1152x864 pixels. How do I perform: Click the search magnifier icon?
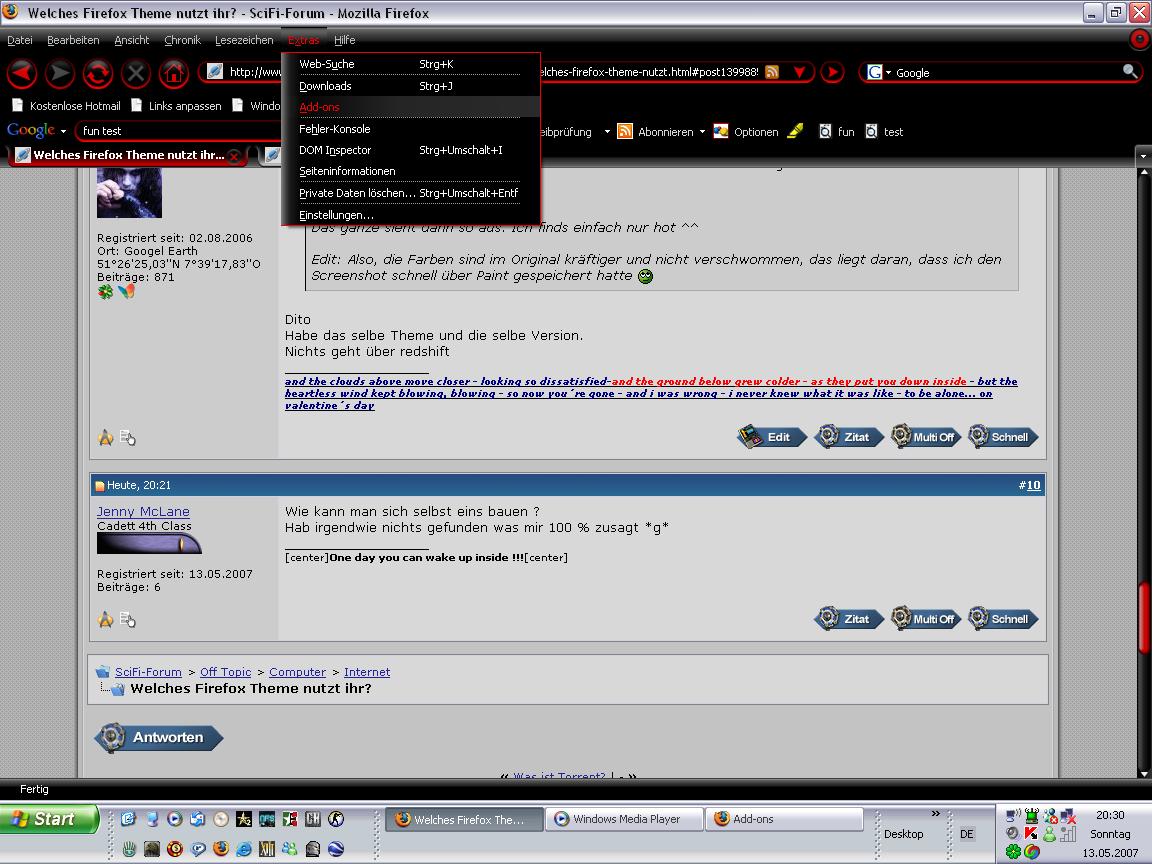pos(1130,72)
